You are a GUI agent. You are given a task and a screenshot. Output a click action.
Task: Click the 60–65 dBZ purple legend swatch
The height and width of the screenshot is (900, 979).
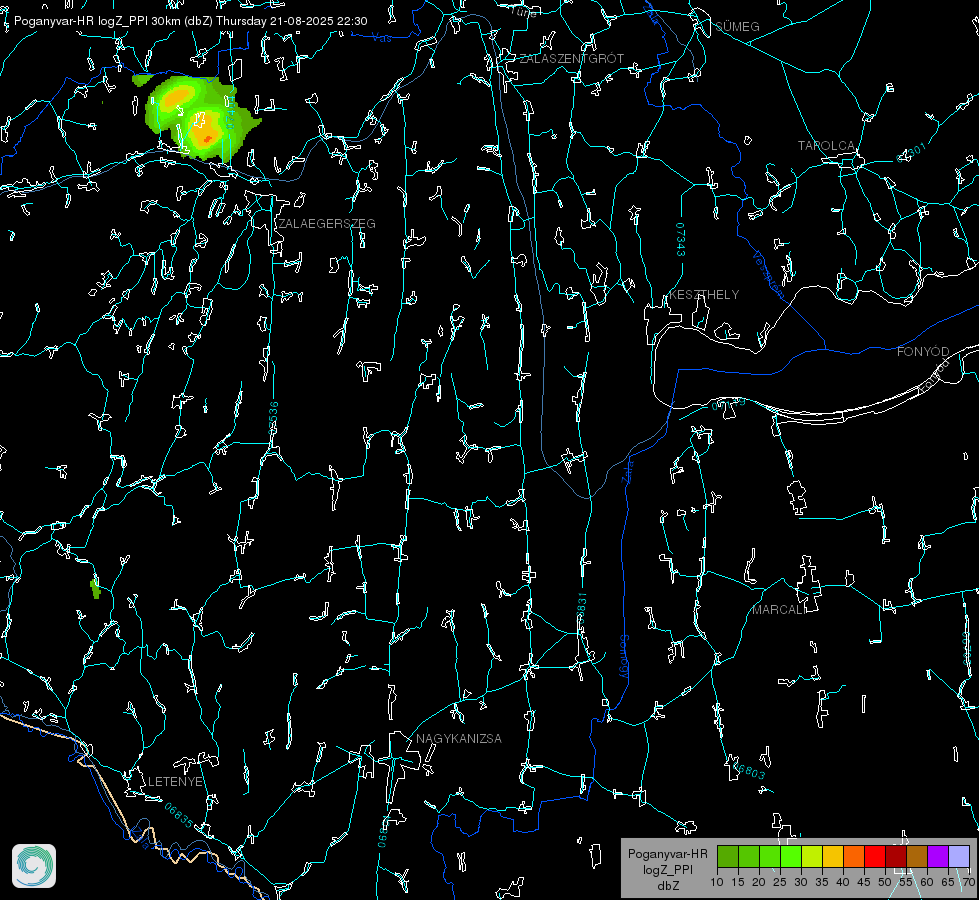point(938,856)
